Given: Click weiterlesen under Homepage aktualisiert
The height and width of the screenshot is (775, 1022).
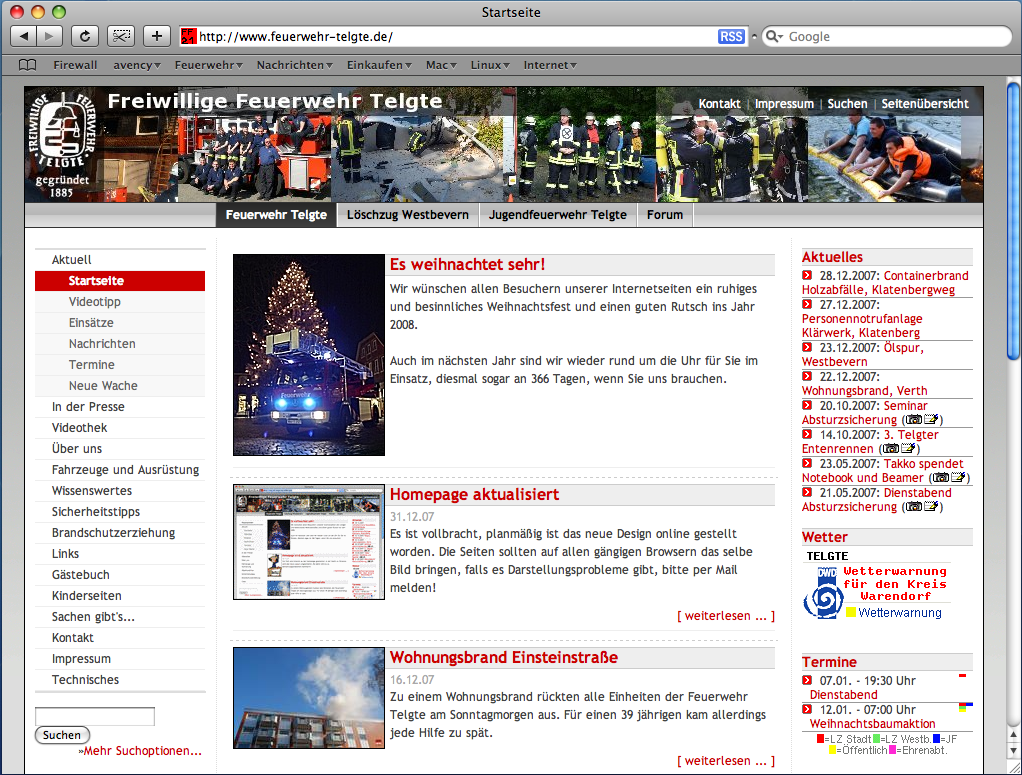Looking at the screenshot, I should [726, 616].
